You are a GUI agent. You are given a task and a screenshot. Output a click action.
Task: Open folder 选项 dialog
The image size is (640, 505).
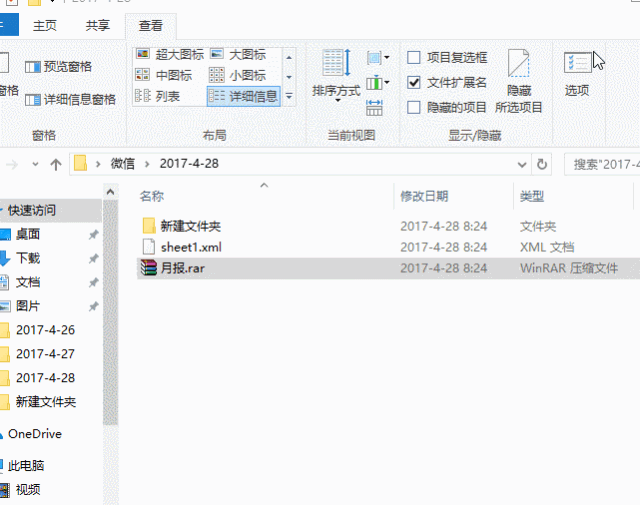pyautogui.click(x=577, y=74)
